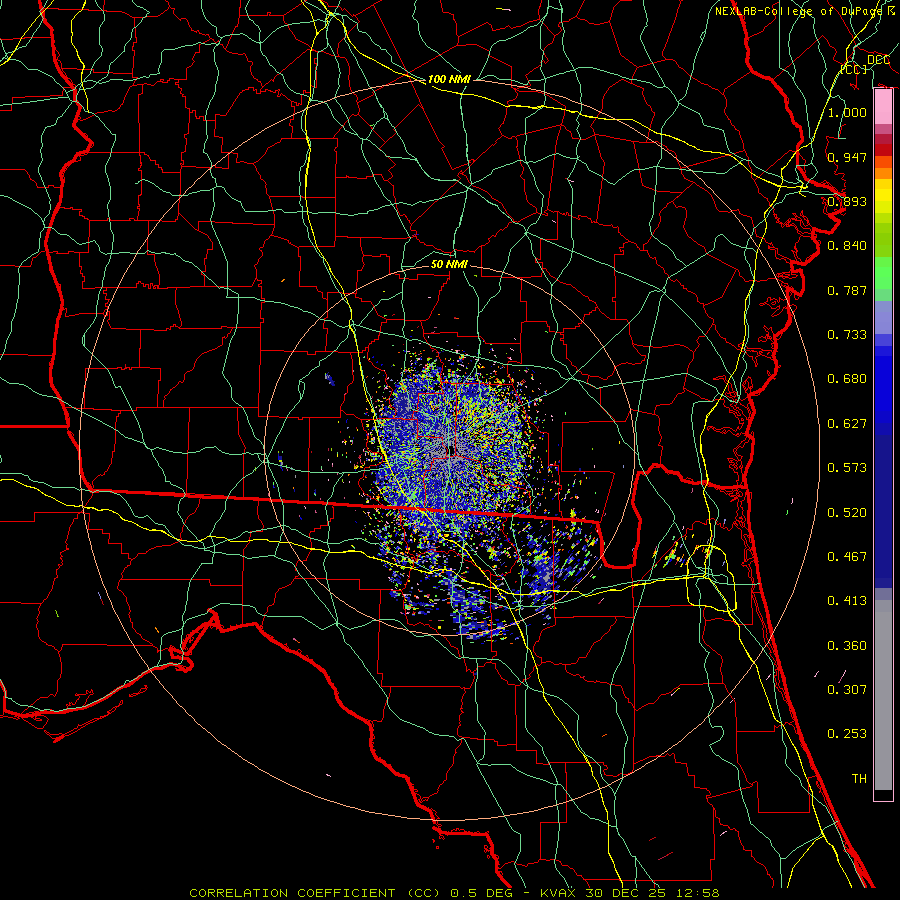Click the 0.893 legend value
900x900 pixels.
[x=847, y=201]
